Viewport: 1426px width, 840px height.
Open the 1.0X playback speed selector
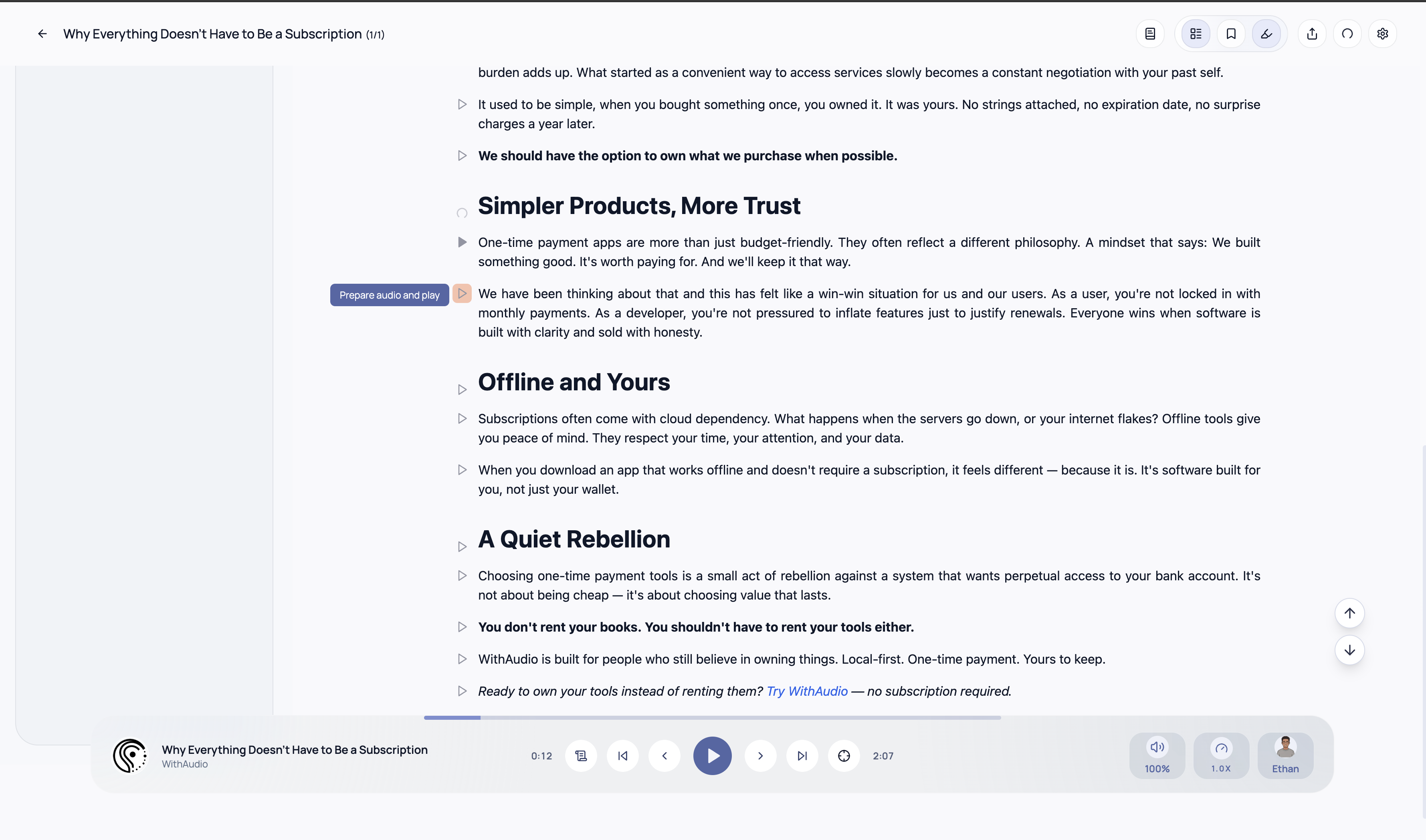tap(1221, 756)
